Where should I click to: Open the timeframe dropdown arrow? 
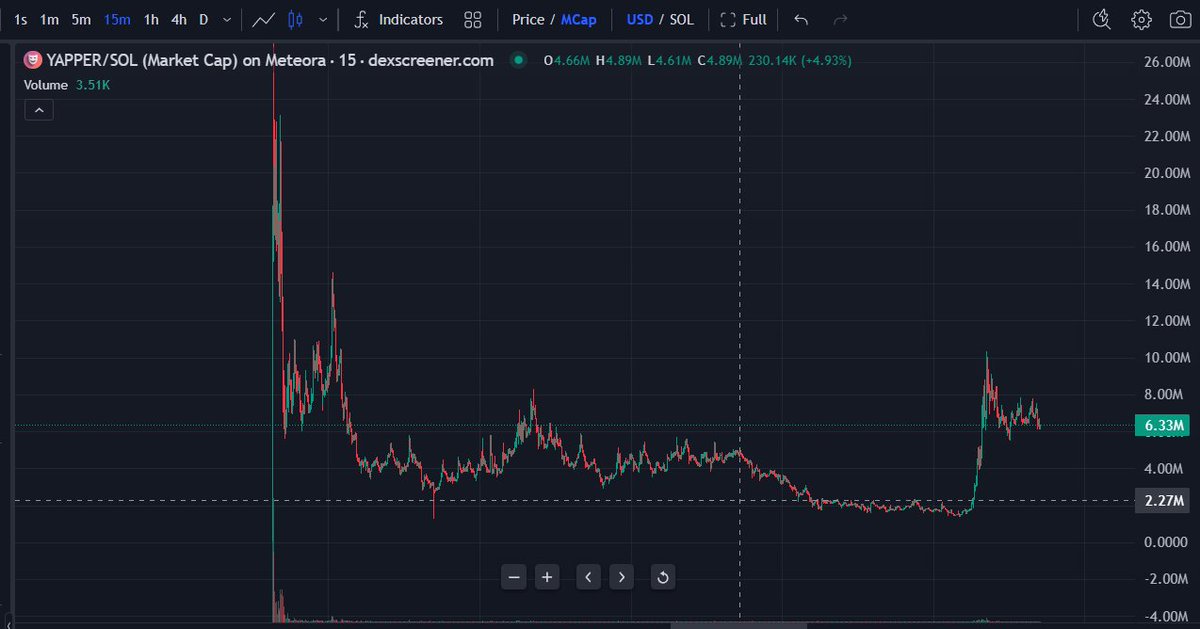tap(228, 19)
